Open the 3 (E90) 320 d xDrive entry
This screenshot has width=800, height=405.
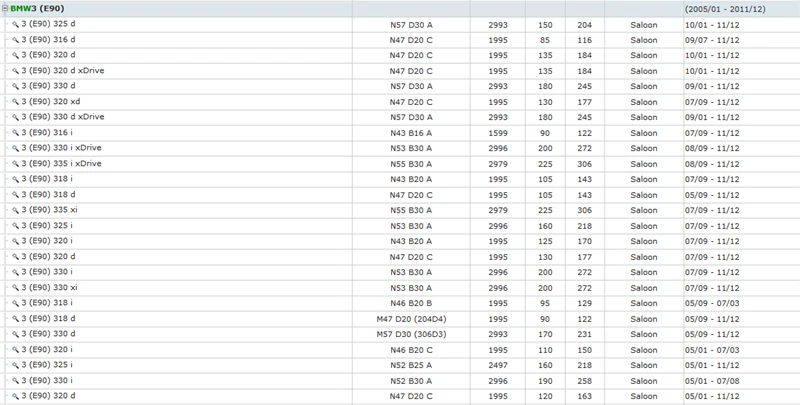(63, 70)
